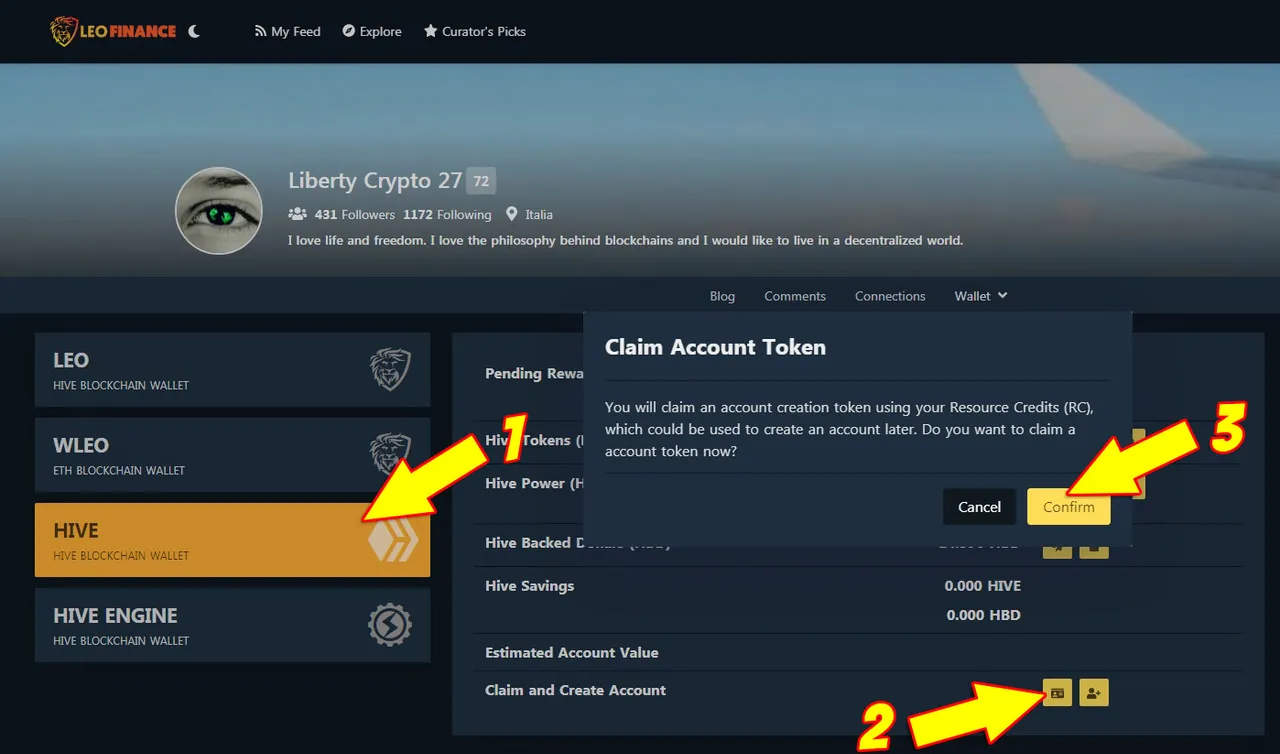The image size is (1280, 754).
Task: Go to the Explore page
Action: tap(372, 31)
